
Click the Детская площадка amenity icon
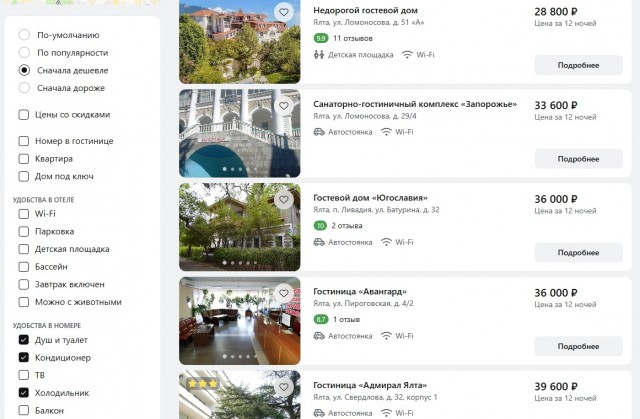pyautogui.click(x=319, y=55)
